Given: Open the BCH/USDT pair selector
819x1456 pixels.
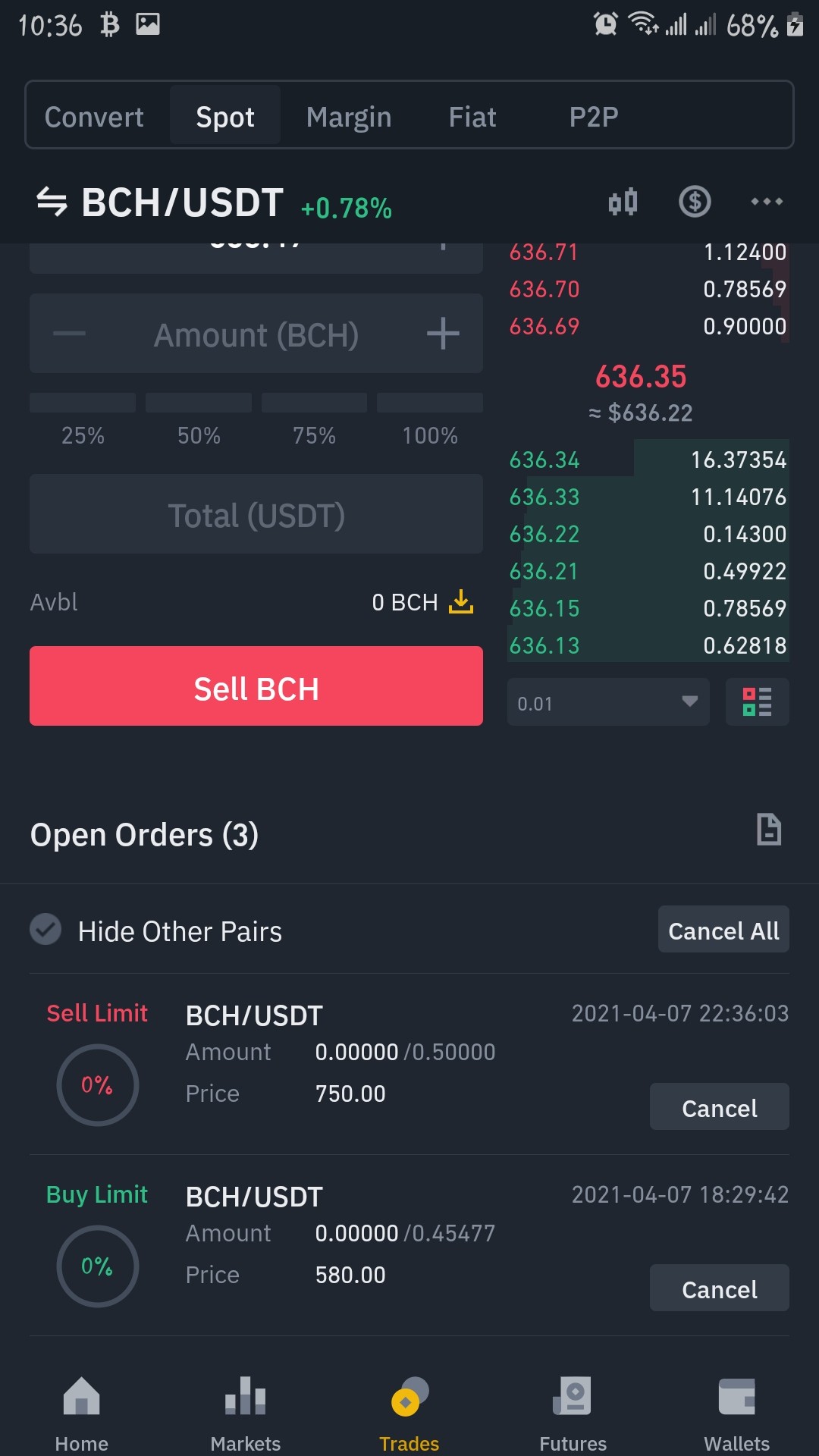Looking at the screenshot, I should 182,202.
